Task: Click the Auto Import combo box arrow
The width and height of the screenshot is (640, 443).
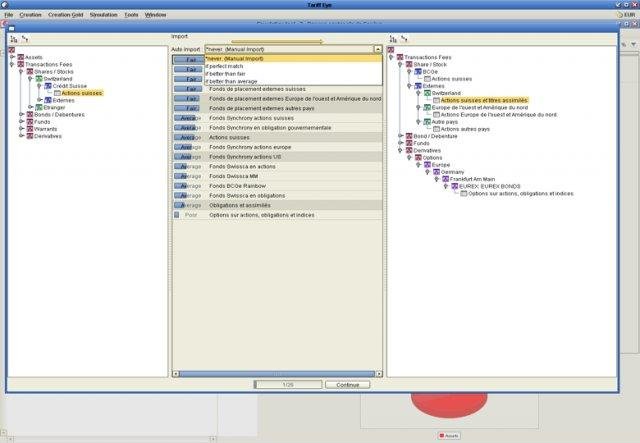Action: pyautogui.click(x=378, y=49)
